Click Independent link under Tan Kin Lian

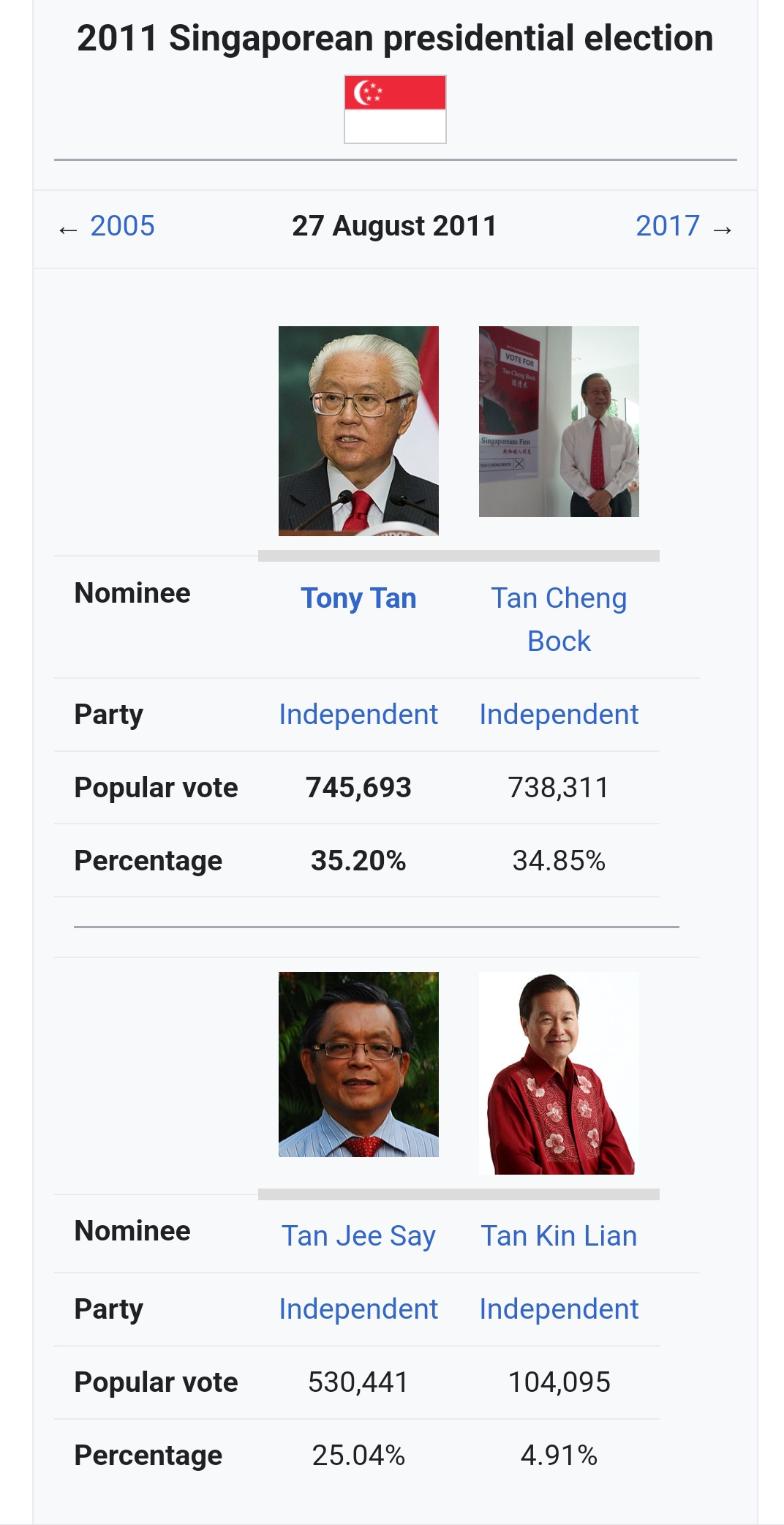point(559,1309)
